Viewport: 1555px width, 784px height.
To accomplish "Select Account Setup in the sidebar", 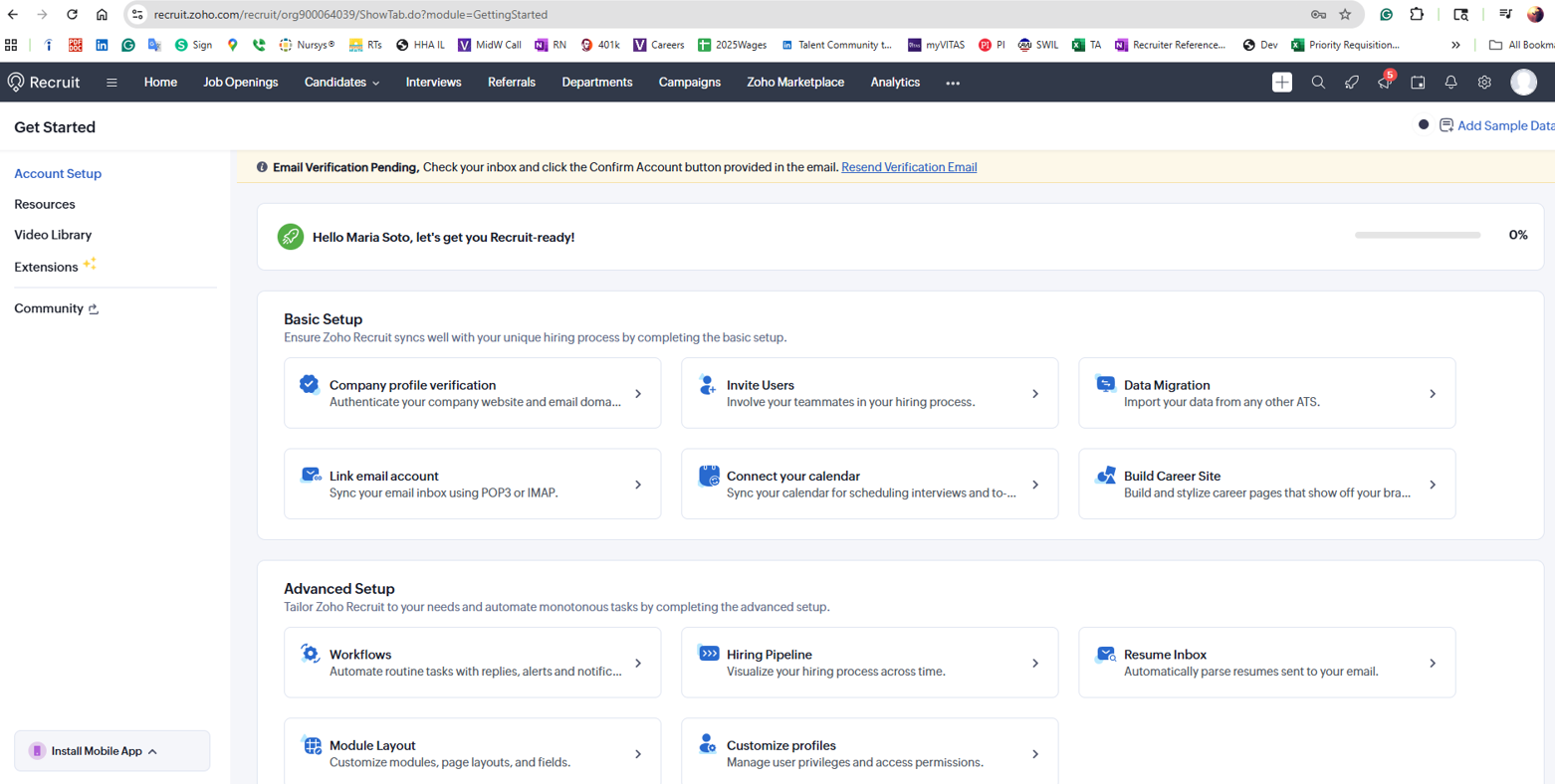I will pyautogui.click(x=58, y=173).
